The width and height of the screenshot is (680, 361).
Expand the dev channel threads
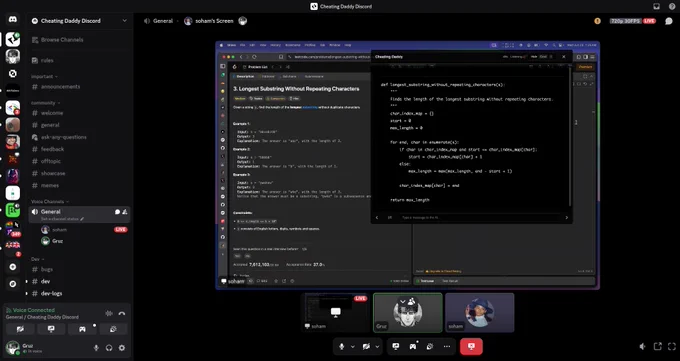[x=26, y=282]
